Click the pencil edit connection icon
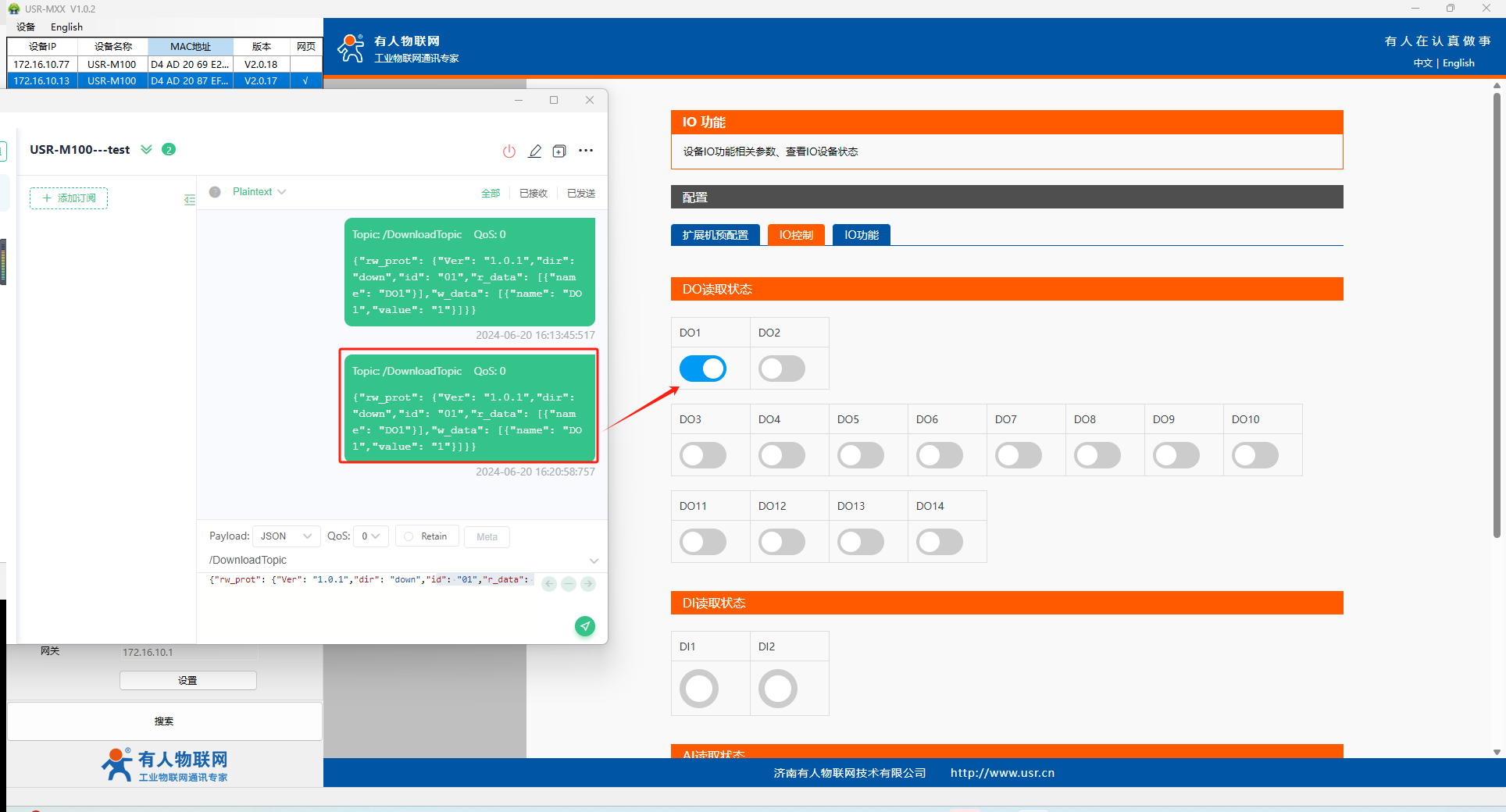 point(534,151)
